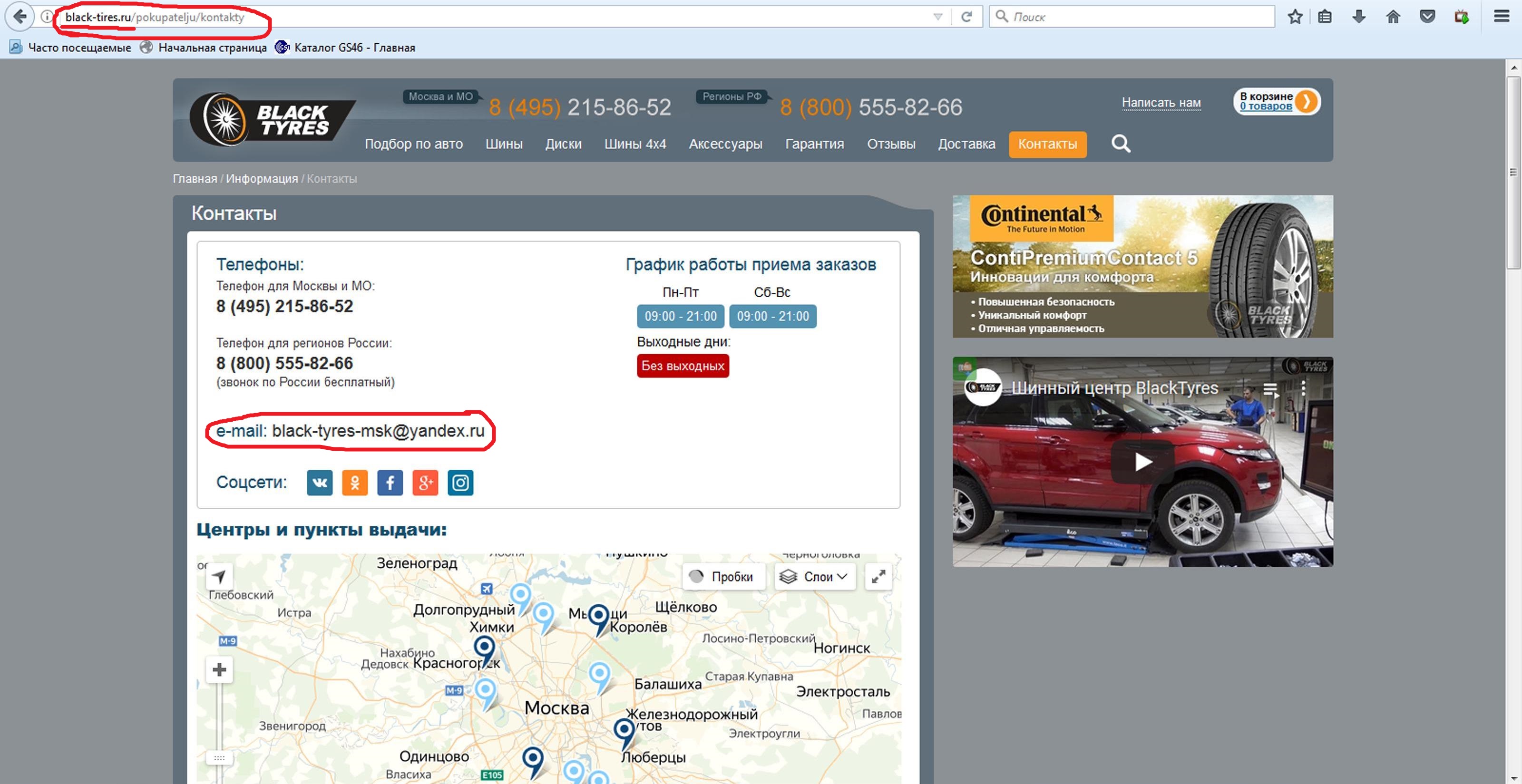Click the Black Tyres logo
This screenshot has width=1522, height=784.
coord(272,119)
